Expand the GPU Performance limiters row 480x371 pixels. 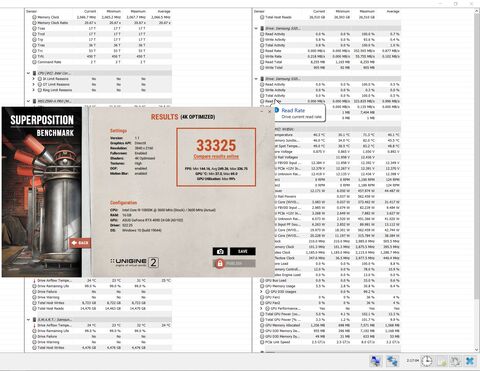click(262, 308)
